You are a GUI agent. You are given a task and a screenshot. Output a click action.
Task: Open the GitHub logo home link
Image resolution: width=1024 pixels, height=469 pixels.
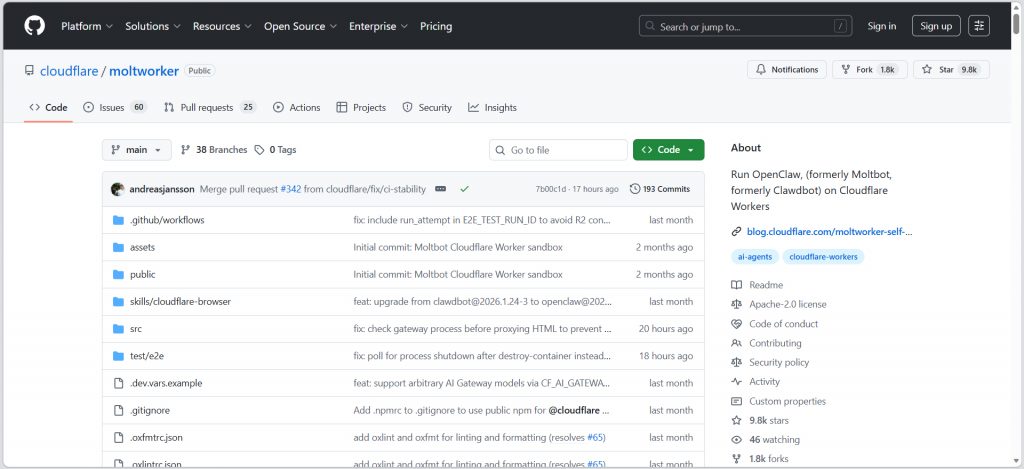(x=35, y=26)
